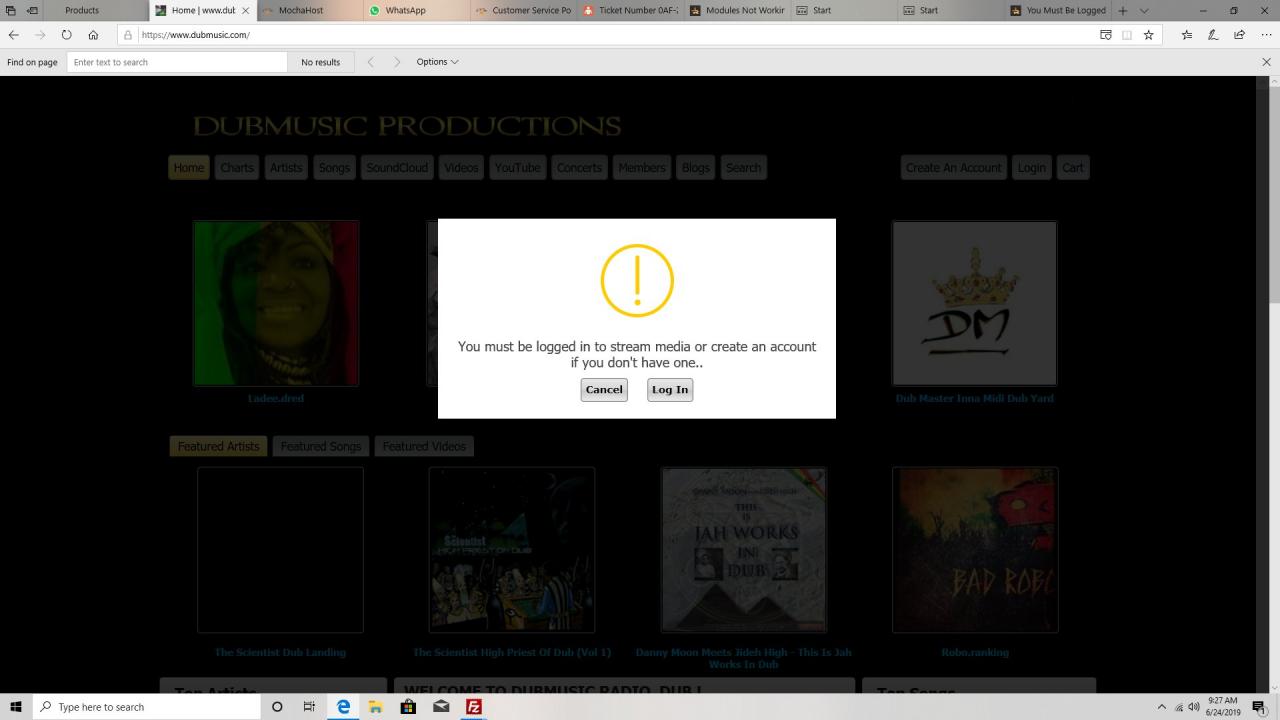Expand the Find on page Options dropdown
This screenshot has width=1280, height=720.
(x=437, y=62)
